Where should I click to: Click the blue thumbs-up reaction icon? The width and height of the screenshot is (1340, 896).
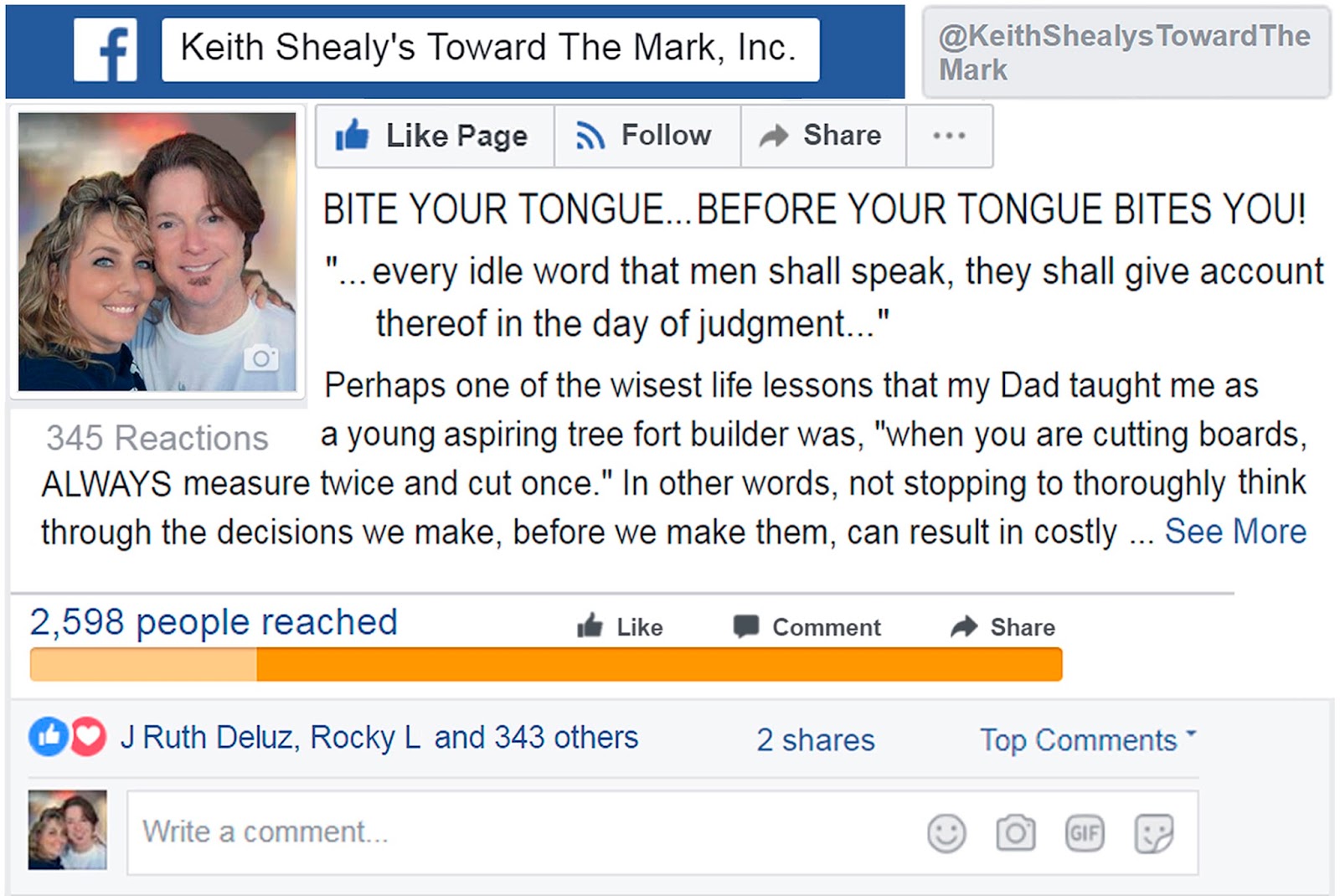pos(49,737)
